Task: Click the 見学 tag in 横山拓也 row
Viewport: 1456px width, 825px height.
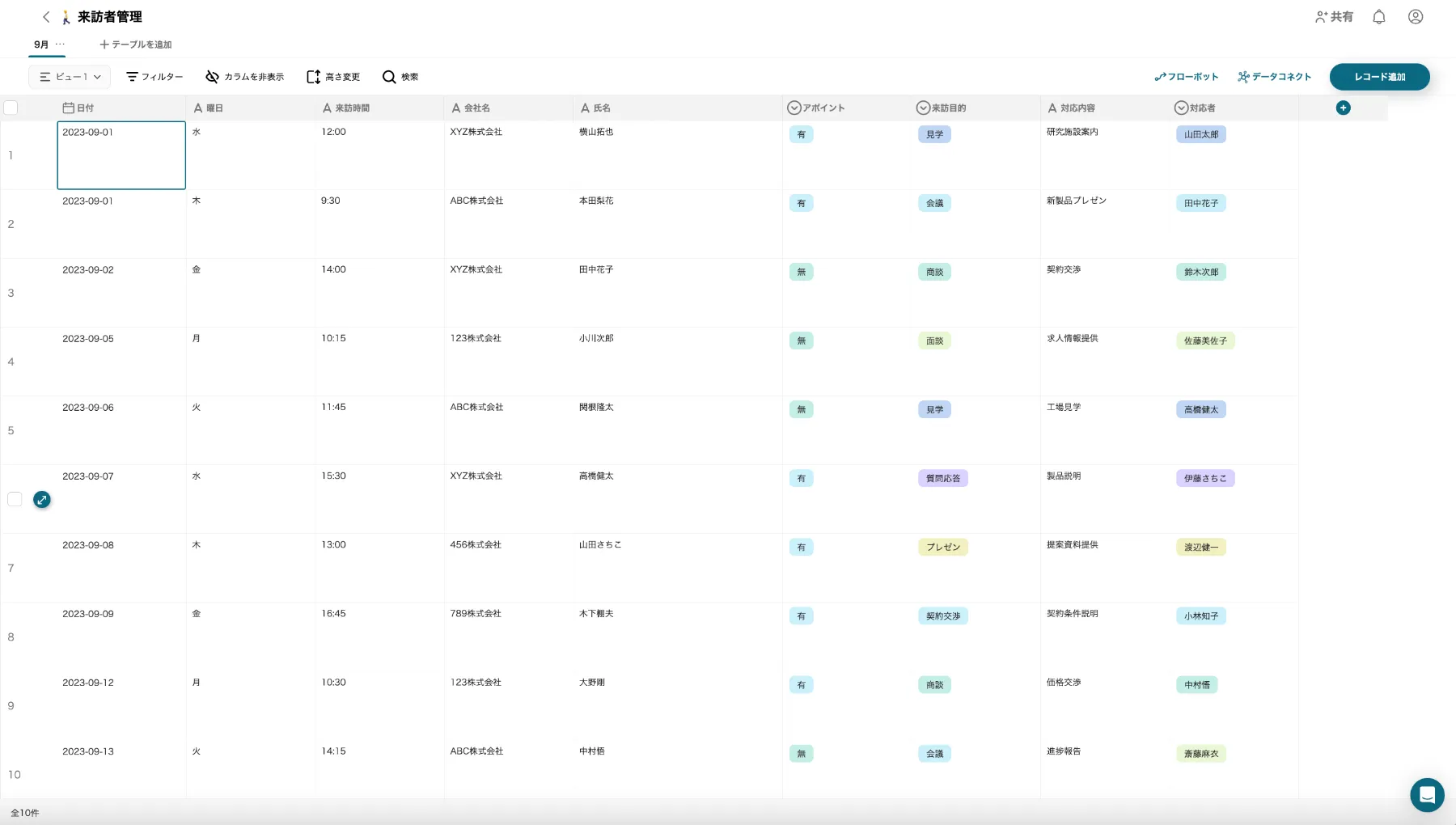Action: [934, 134]
